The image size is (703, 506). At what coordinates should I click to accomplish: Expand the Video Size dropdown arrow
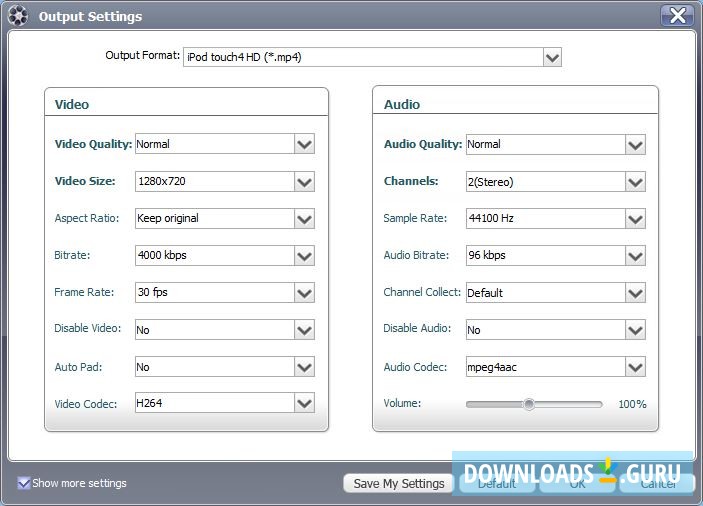pyautogui.click(x=304, y=182)
